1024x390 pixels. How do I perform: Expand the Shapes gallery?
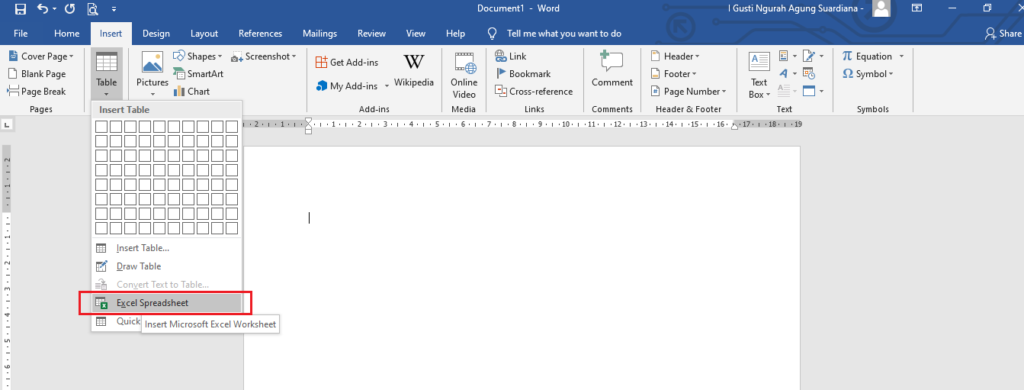click(x=198, y=56)
